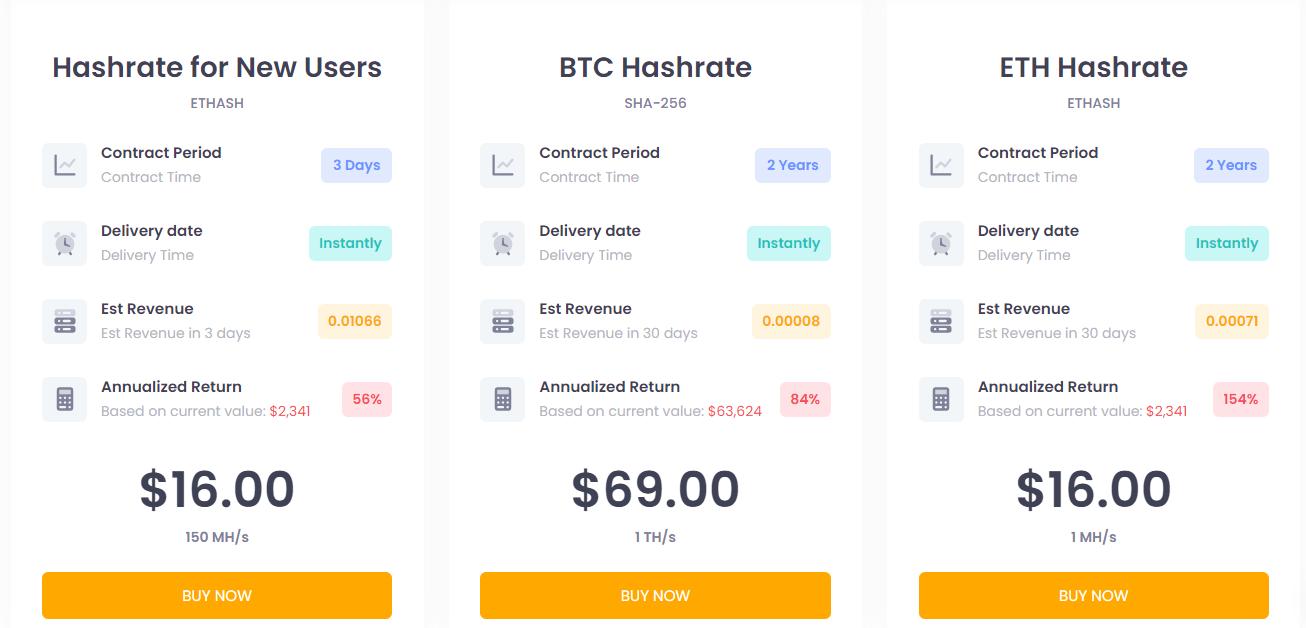Click the Contract Period chart icon in New Users card
The image size is (1306, 628).
click(x=64, y=165)
